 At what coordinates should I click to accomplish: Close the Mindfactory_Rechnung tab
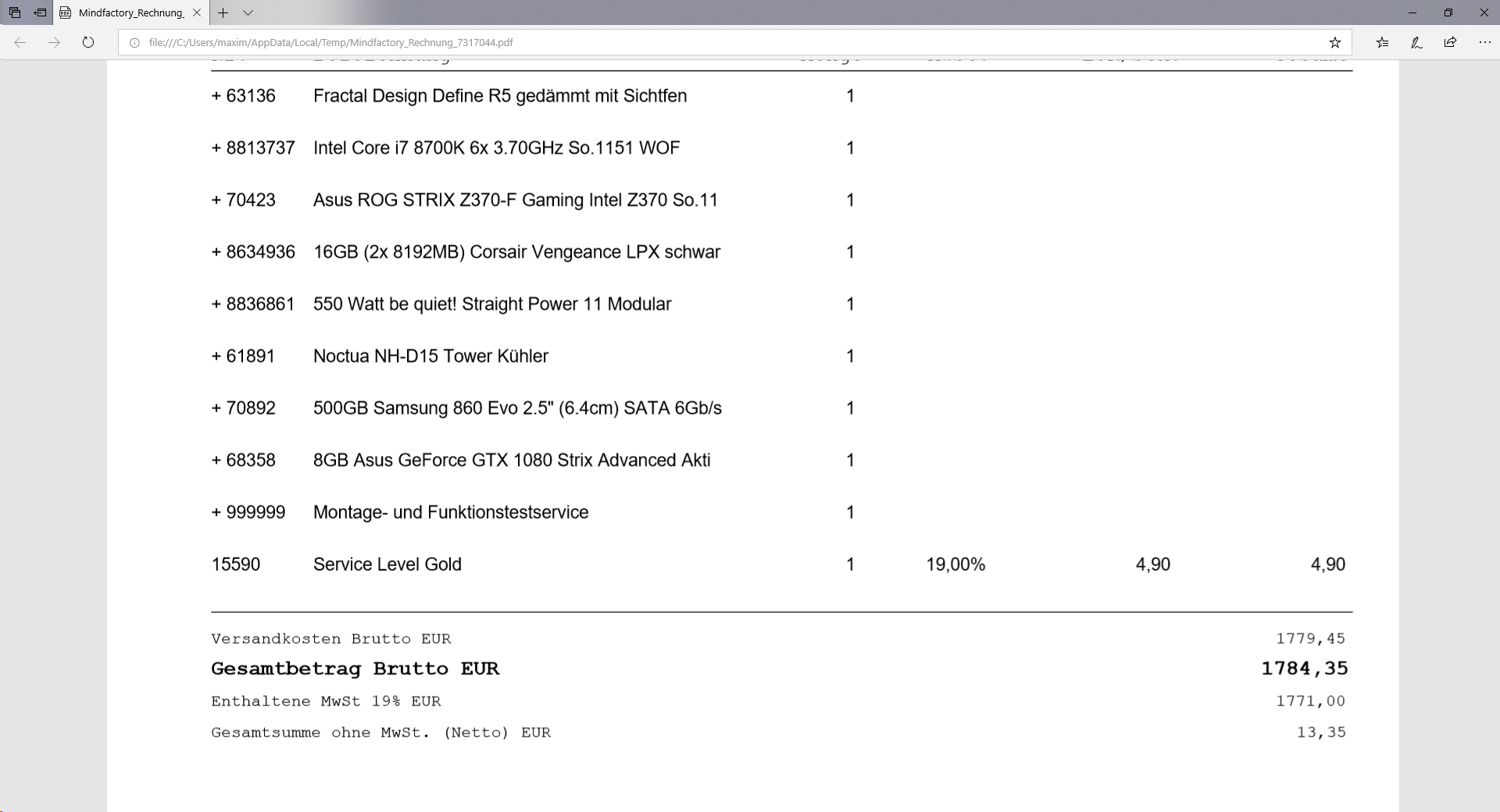pos(197,12)
